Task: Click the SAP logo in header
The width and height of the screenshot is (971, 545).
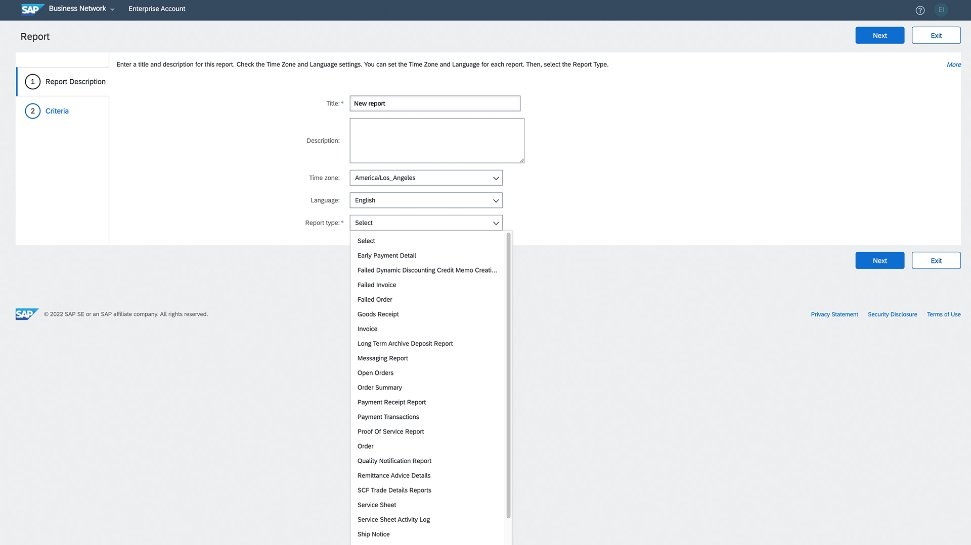Action: pos(30,8)
